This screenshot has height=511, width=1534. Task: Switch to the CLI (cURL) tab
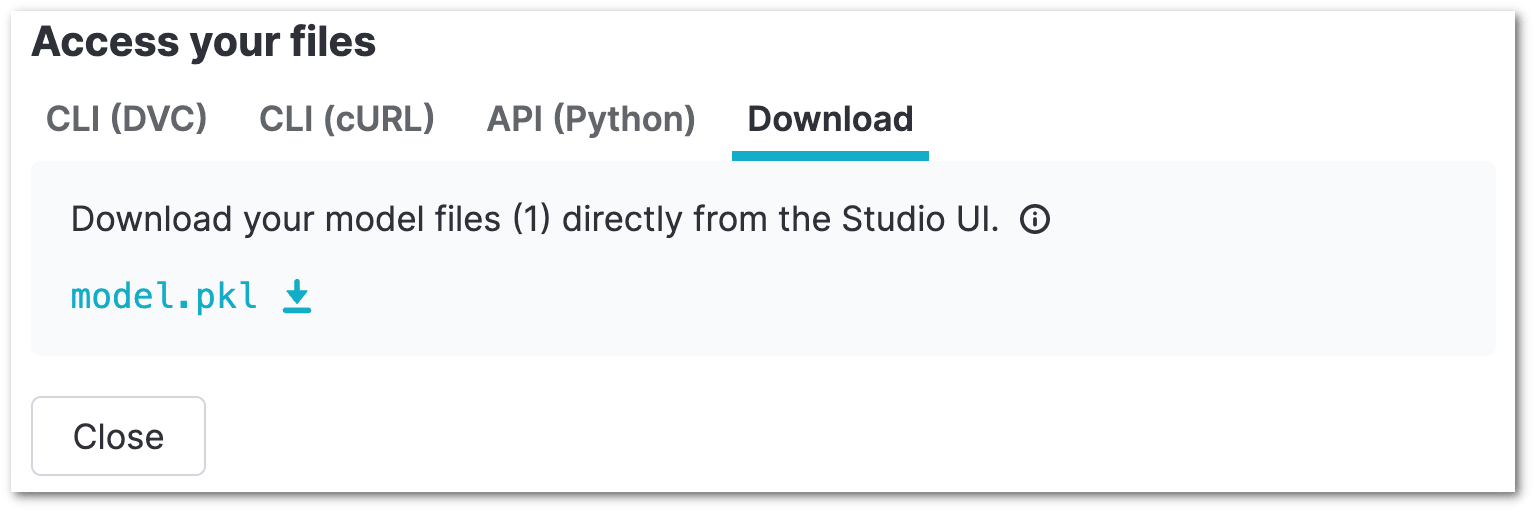click(347, 119)
